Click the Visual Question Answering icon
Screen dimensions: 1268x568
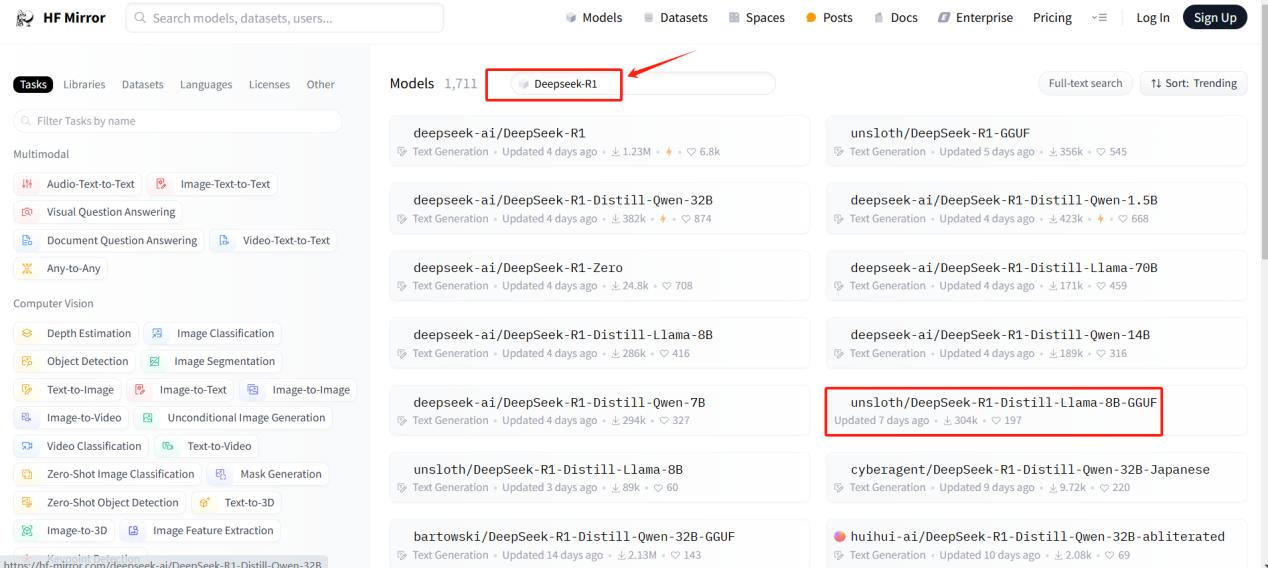click(x=27, y=212)
